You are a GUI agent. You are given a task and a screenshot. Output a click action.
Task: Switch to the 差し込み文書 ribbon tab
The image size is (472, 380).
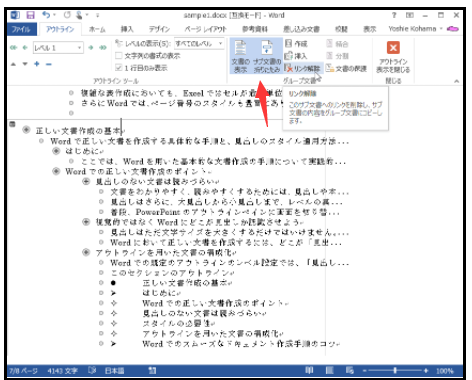click(301, 29)
